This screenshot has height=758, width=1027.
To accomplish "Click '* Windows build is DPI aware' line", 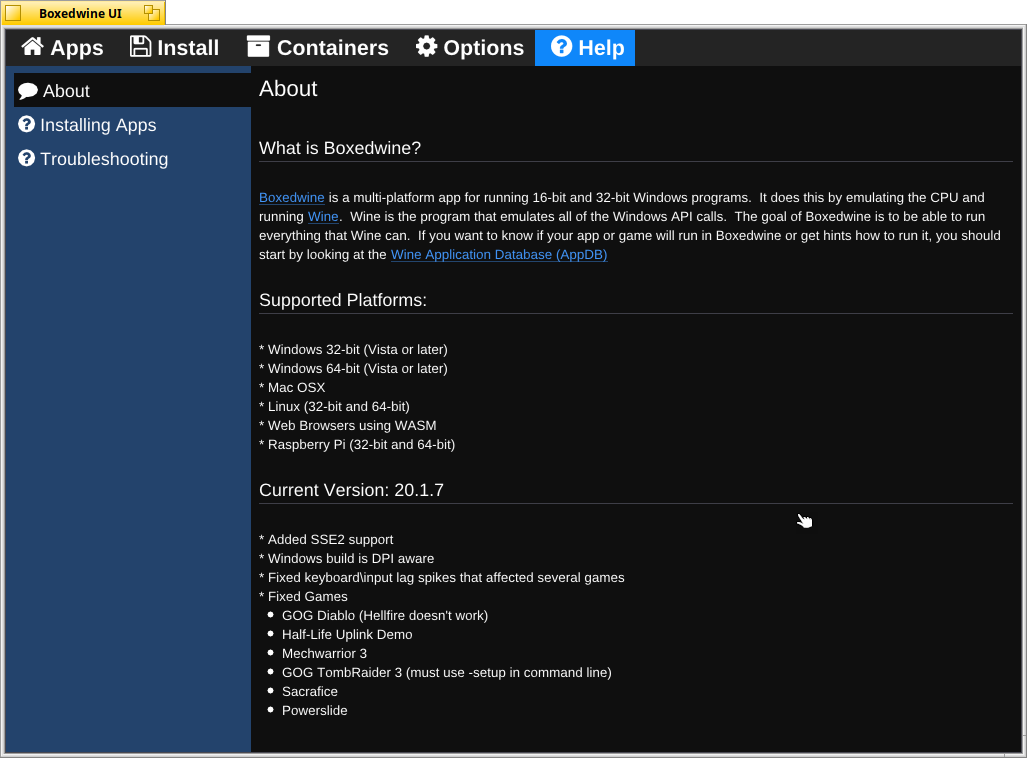I will [346, 558].
